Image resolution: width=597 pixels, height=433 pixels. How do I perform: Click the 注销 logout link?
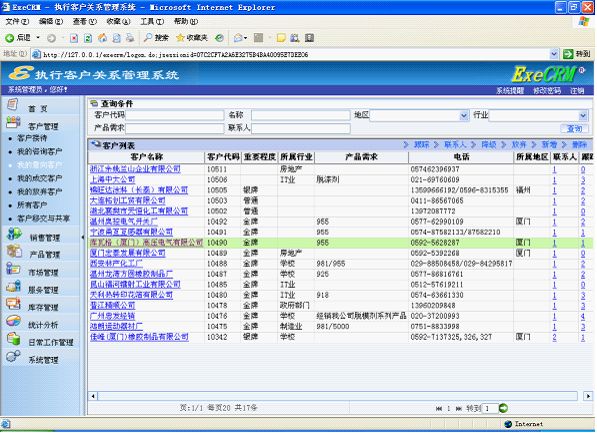577,90
